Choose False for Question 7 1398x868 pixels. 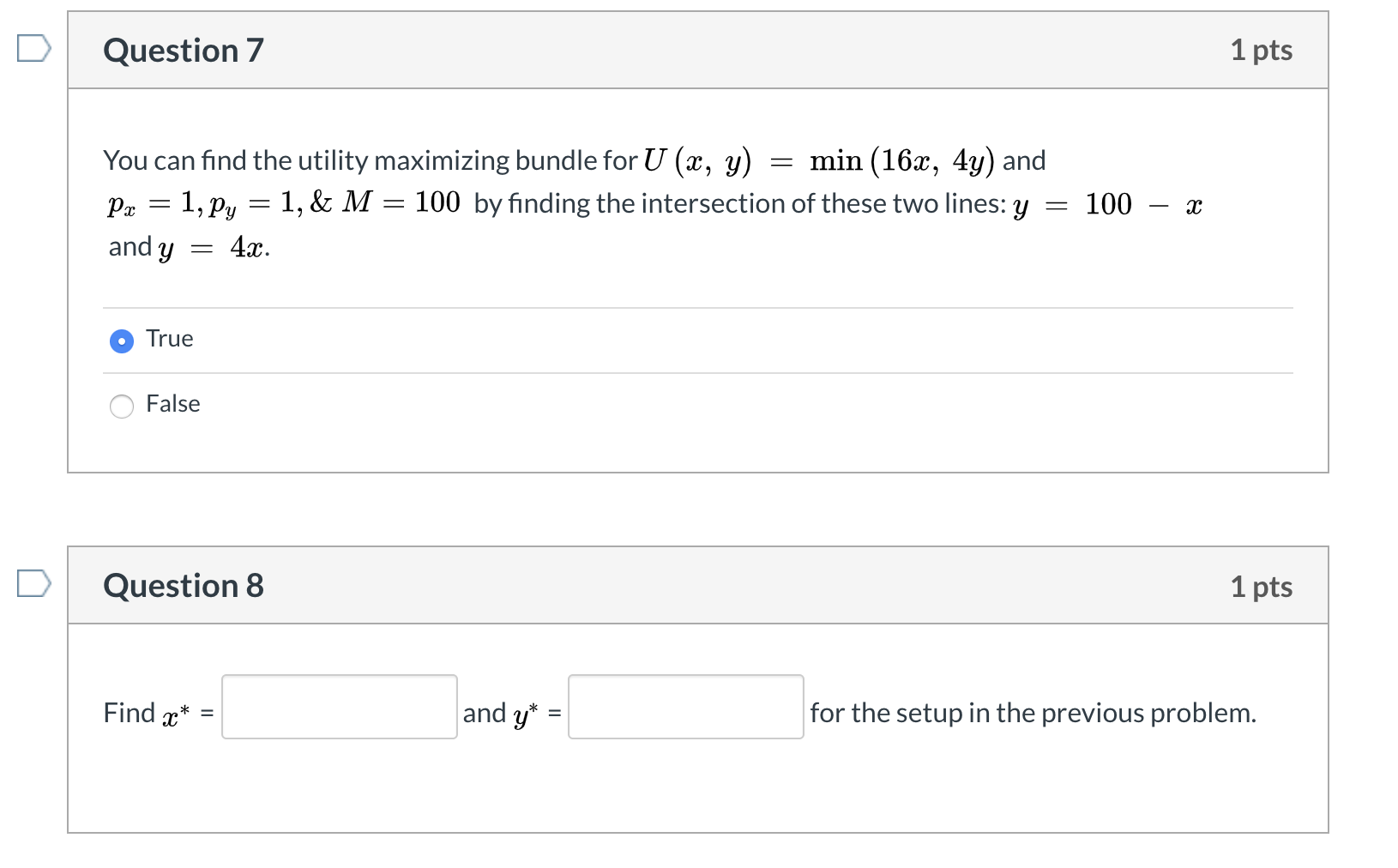[122, 405]
